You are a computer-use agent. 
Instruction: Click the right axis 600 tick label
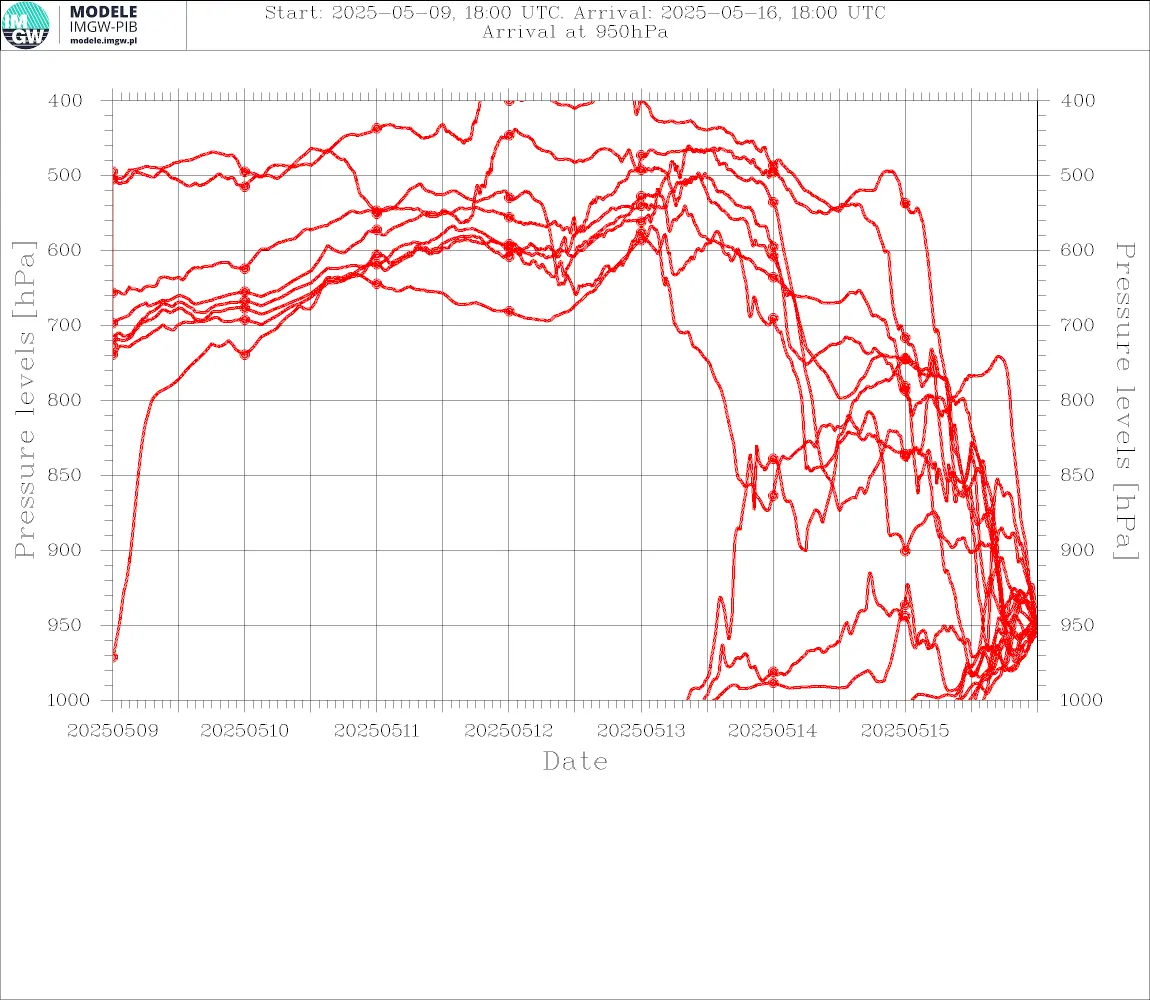(x=1077, y=250)
